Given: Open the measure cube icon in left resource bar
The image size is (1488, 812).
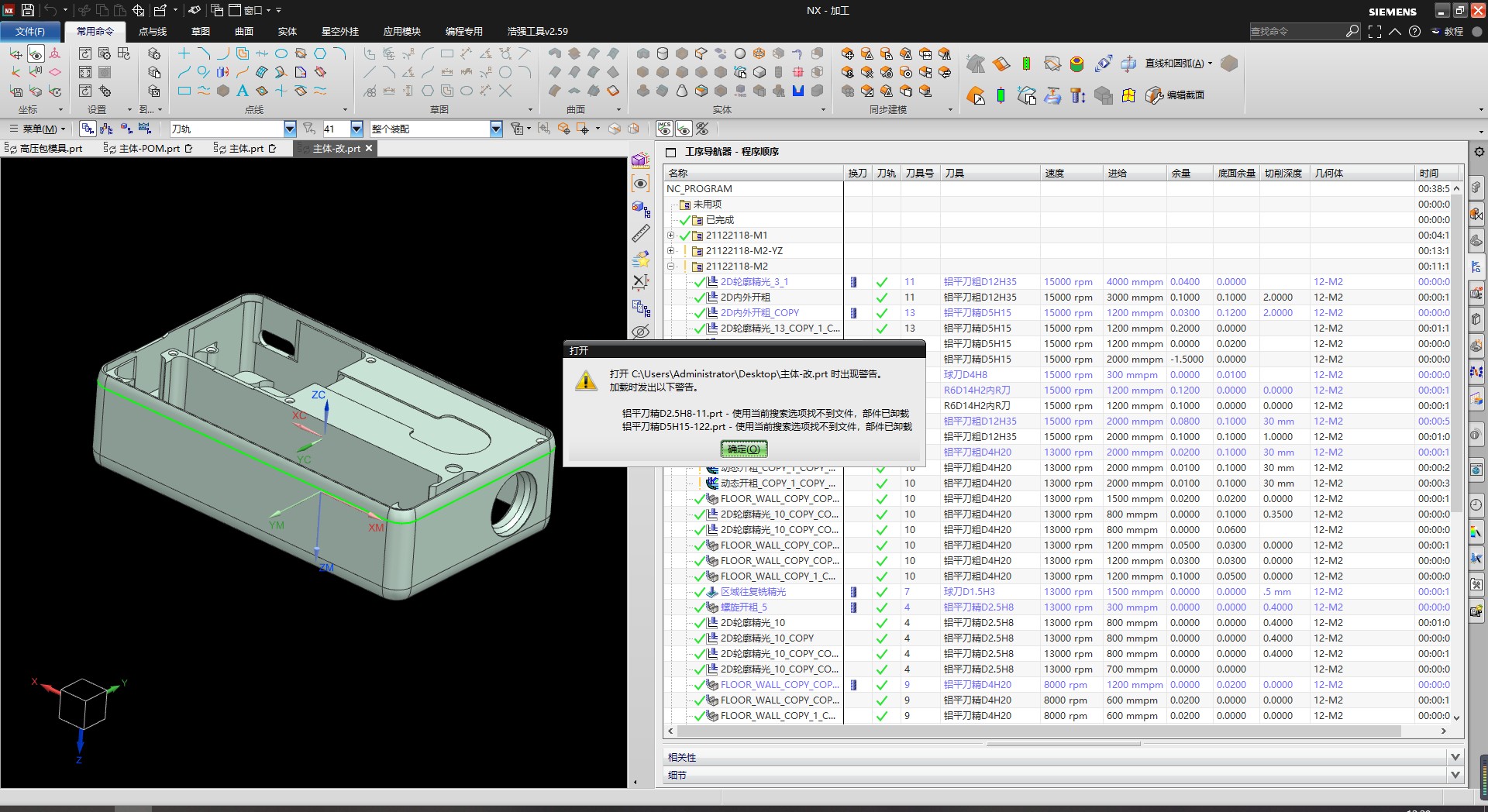Looking at the screenshot, I should [640, 160].
